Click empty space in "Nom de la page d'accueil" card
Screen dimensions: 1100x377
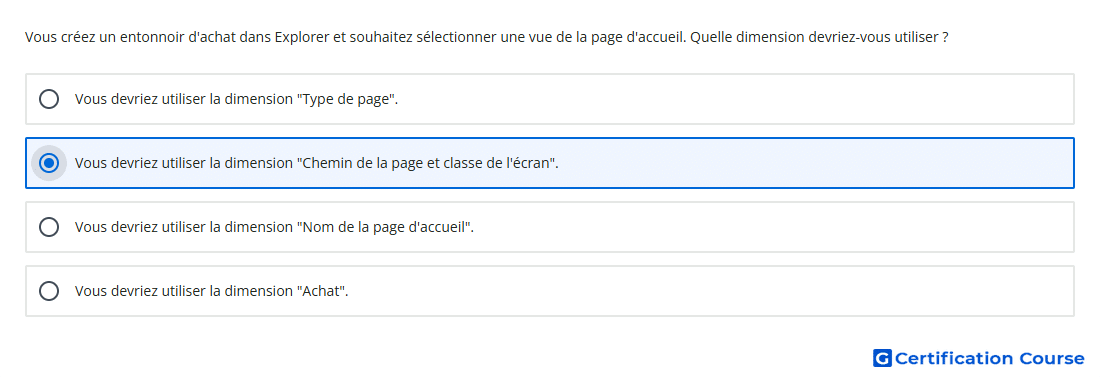[x=772, y=227]
